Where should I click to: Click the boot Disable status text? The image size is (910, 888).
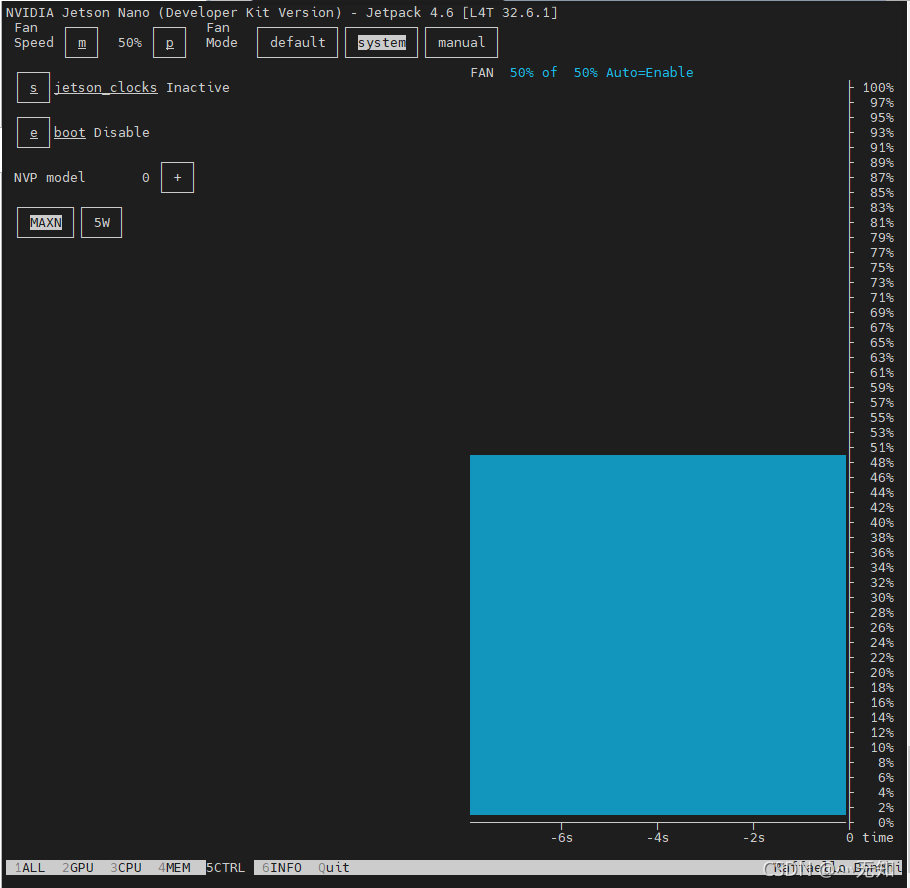click(122, 133)
